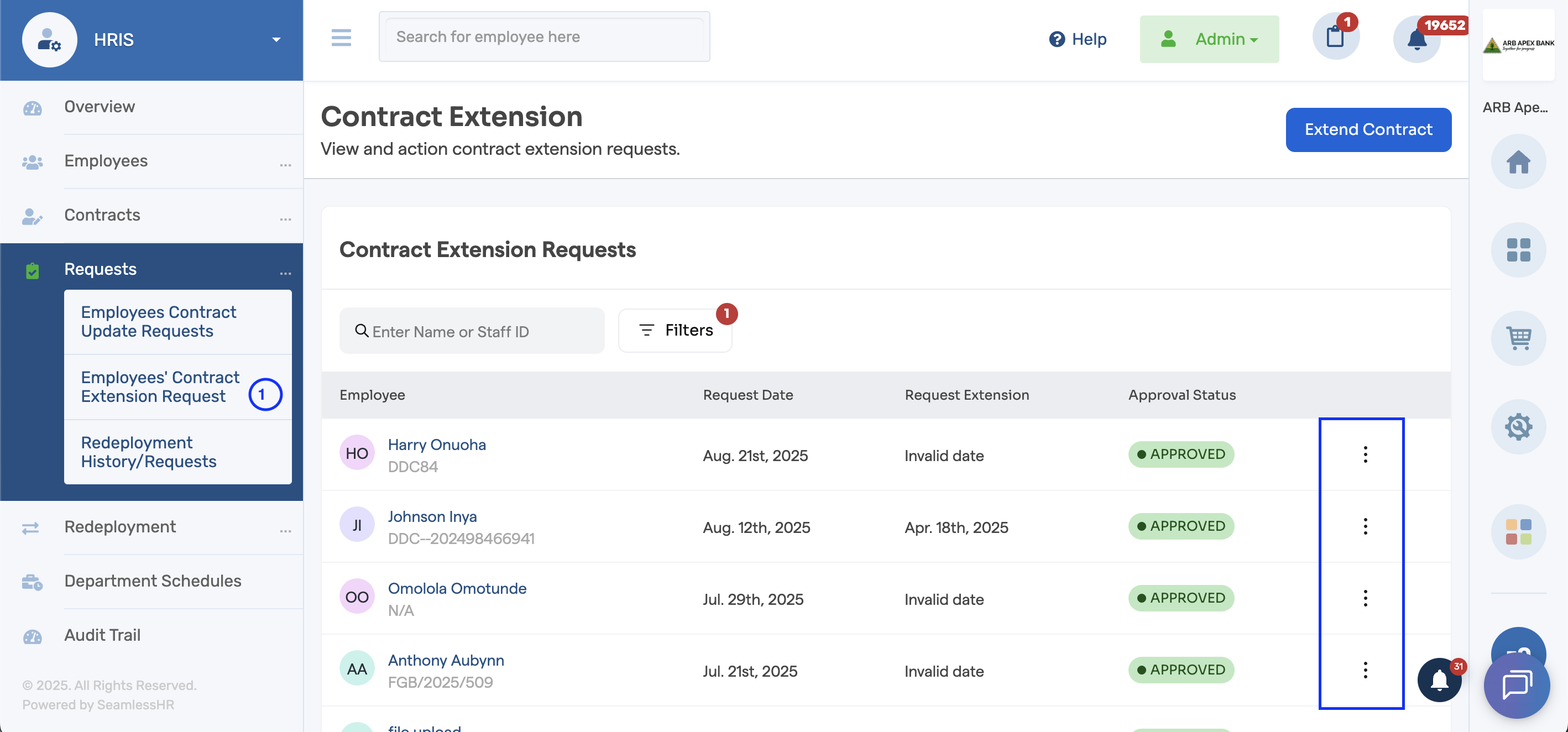1568x732 pixels.
Task: Open the grid apps icon in right rail
Action: tap(1518, 250)
